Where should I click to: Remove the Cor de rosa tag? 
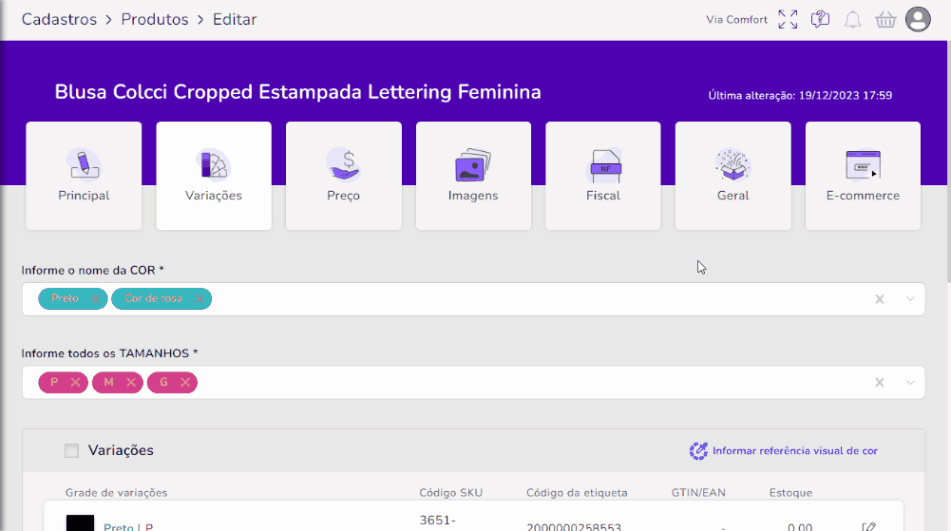pos(199,299)
